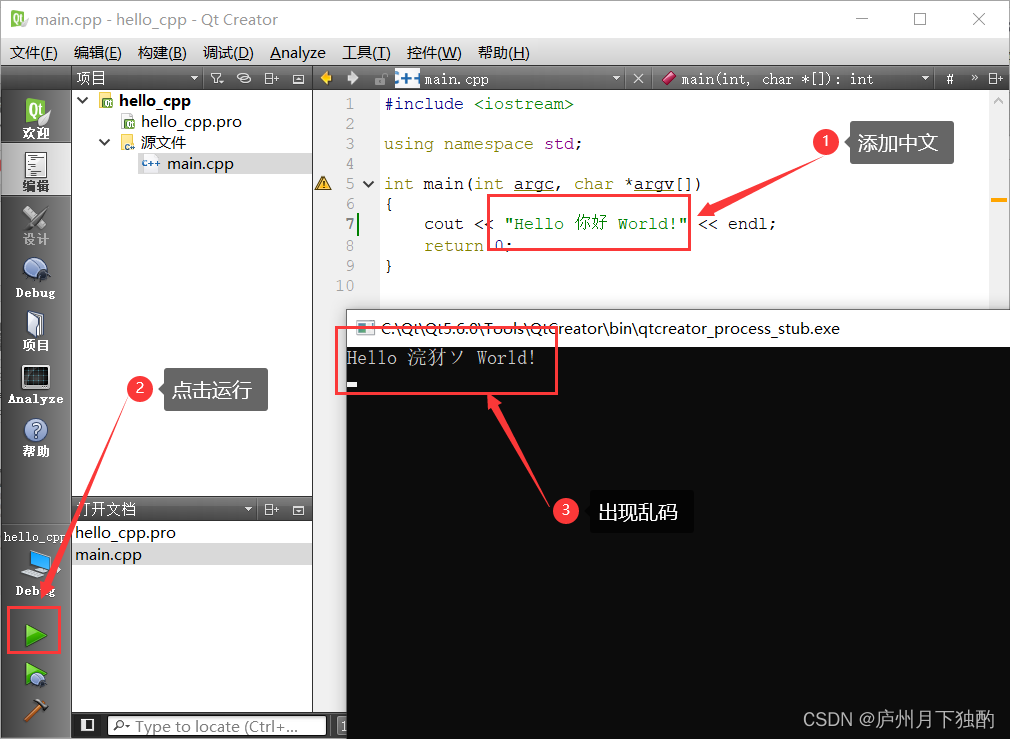Toggle synchronize with editor link icon
Screen dimensions: 1010x739
coord(243,79)
